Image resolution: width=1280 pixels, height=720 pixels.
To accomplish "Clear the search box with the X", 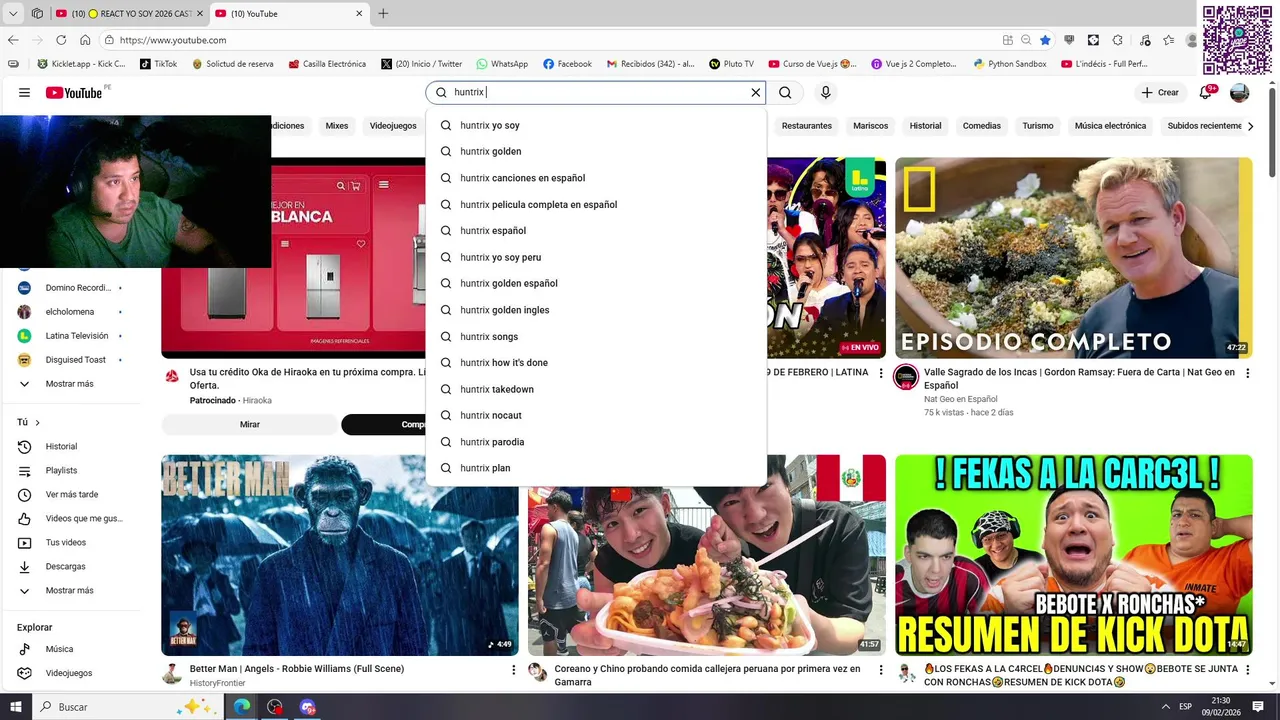I will click(756, 92).
